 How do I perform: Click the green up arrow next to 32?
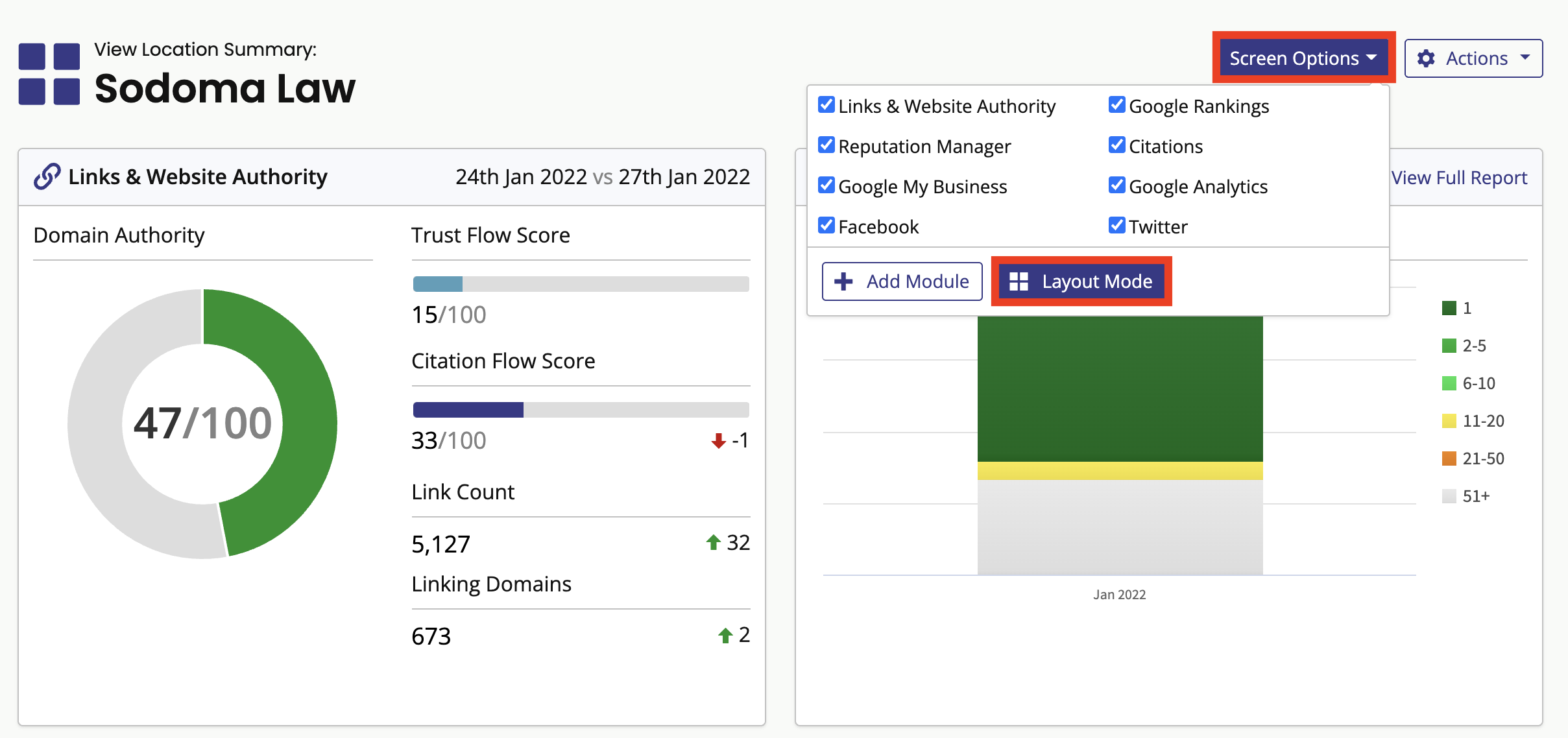point(713,542)
